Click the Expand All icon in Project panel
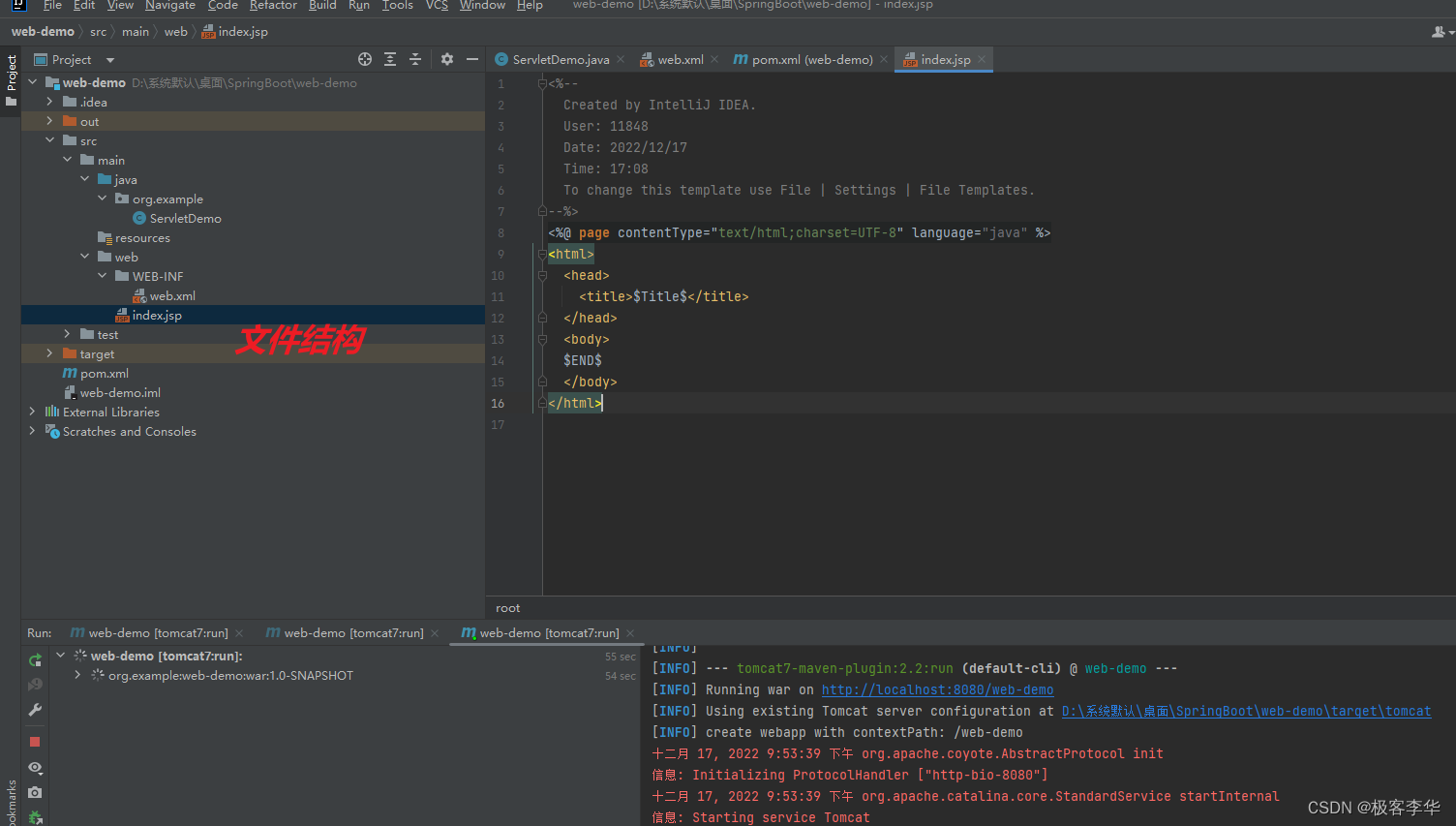Image resolution: width=1456 pixels, height=826 pixels. click(390, 59)
